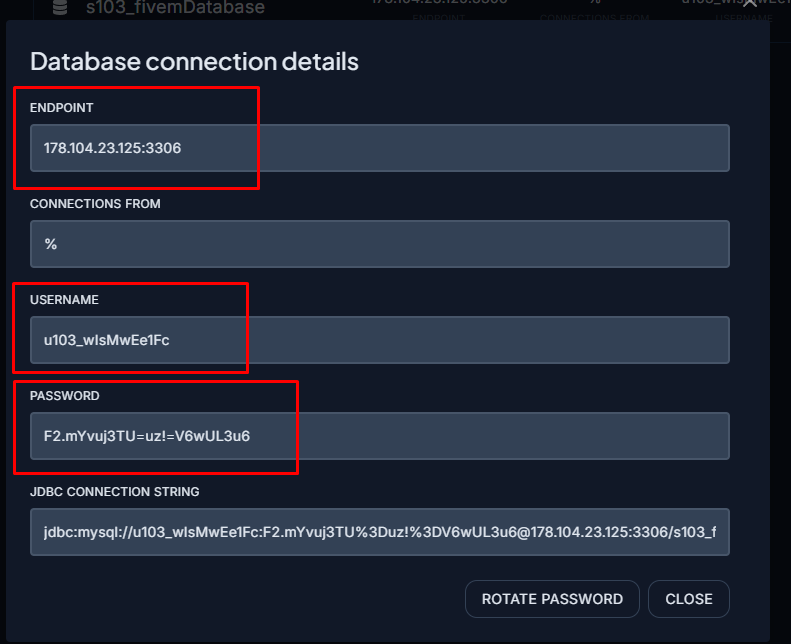Select the JDBC connection string field
The height and width of the screenshot is (644, 791).
(380, 532)
